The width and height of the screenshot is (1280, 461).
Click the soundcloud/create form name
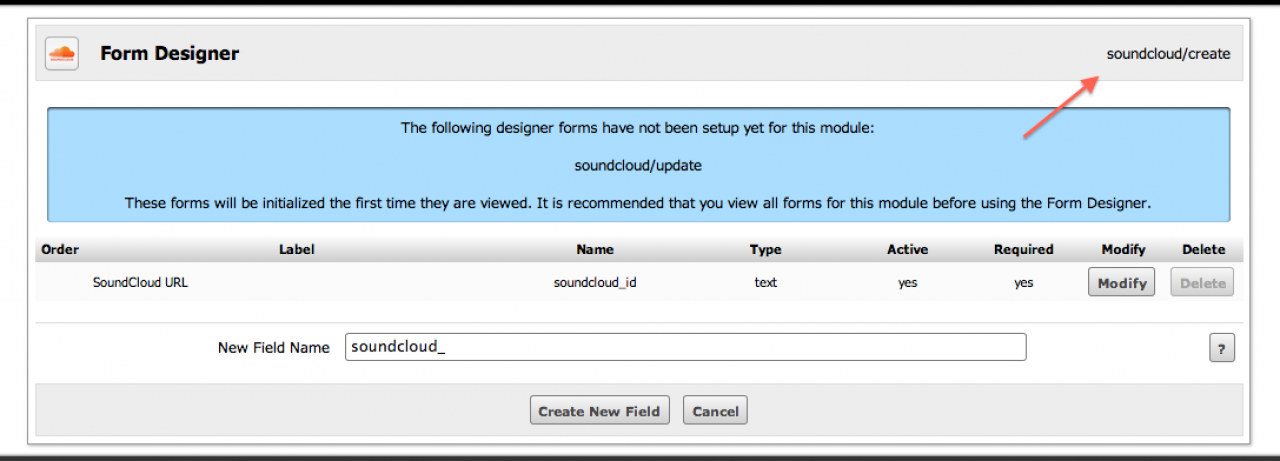[x=1168, y=54]
